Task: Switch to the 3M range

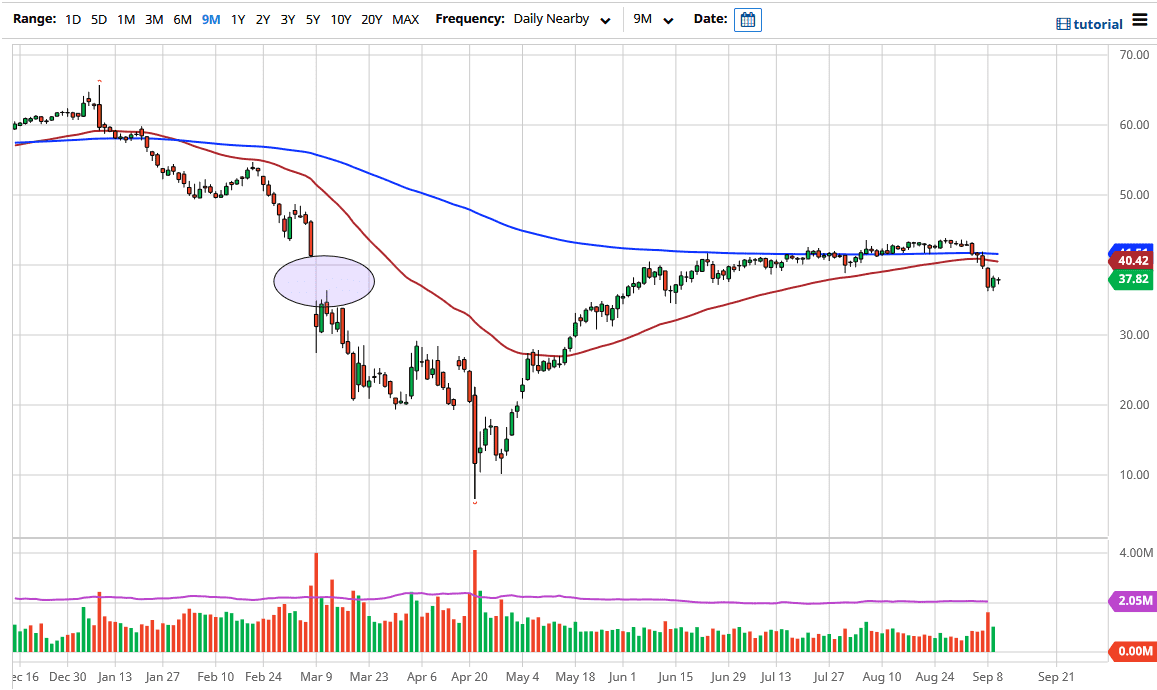Action: [x=152, y=19]
